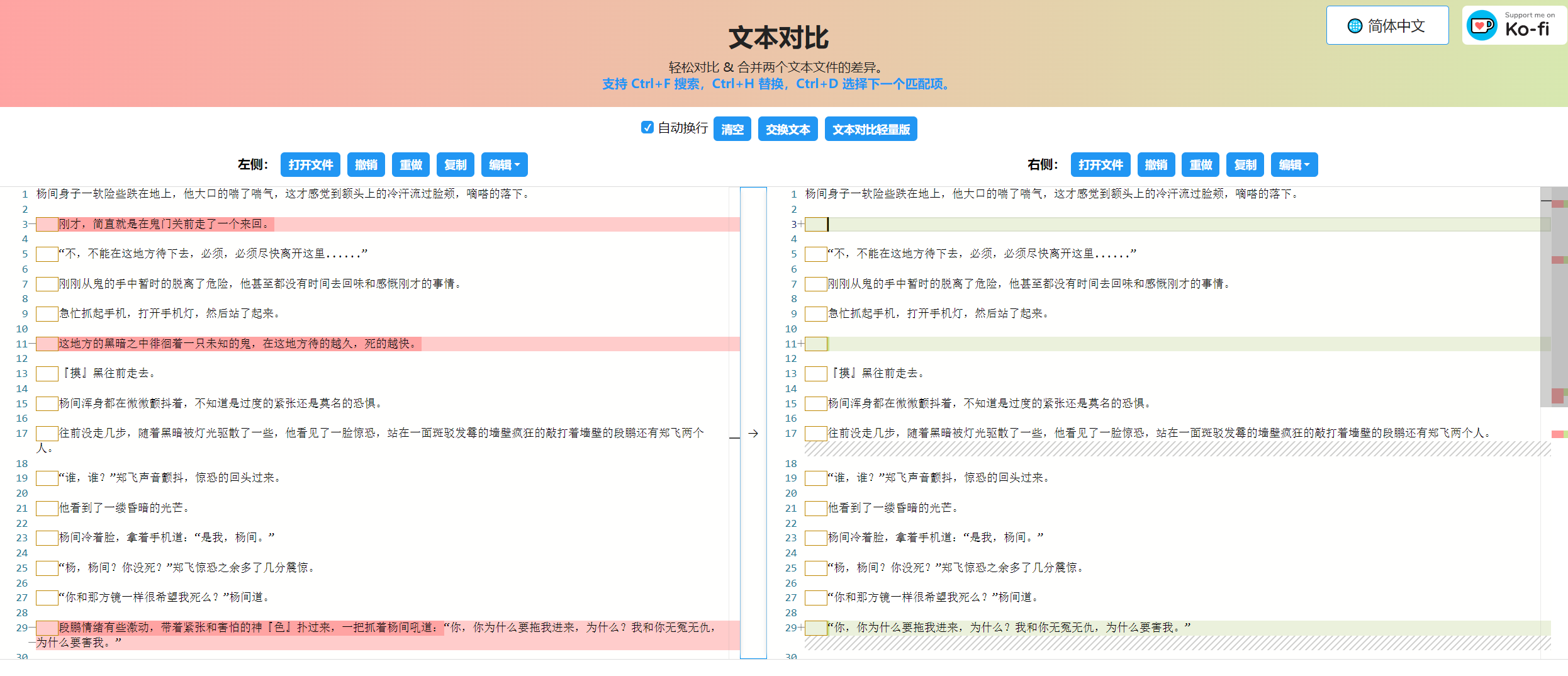Image resolution: width=1568 pixels, height=676 pixels.
Task: Click right line 5 text 不，不能在这地方待下去
Action: click(x=896, y=254)
